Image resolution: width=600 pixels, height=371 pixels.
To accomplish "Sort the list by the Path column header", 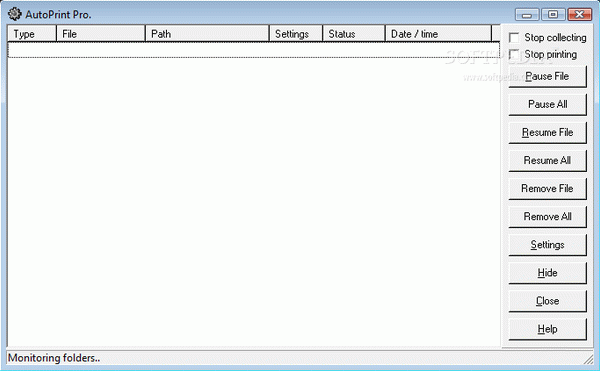I will tap(207, 34).
